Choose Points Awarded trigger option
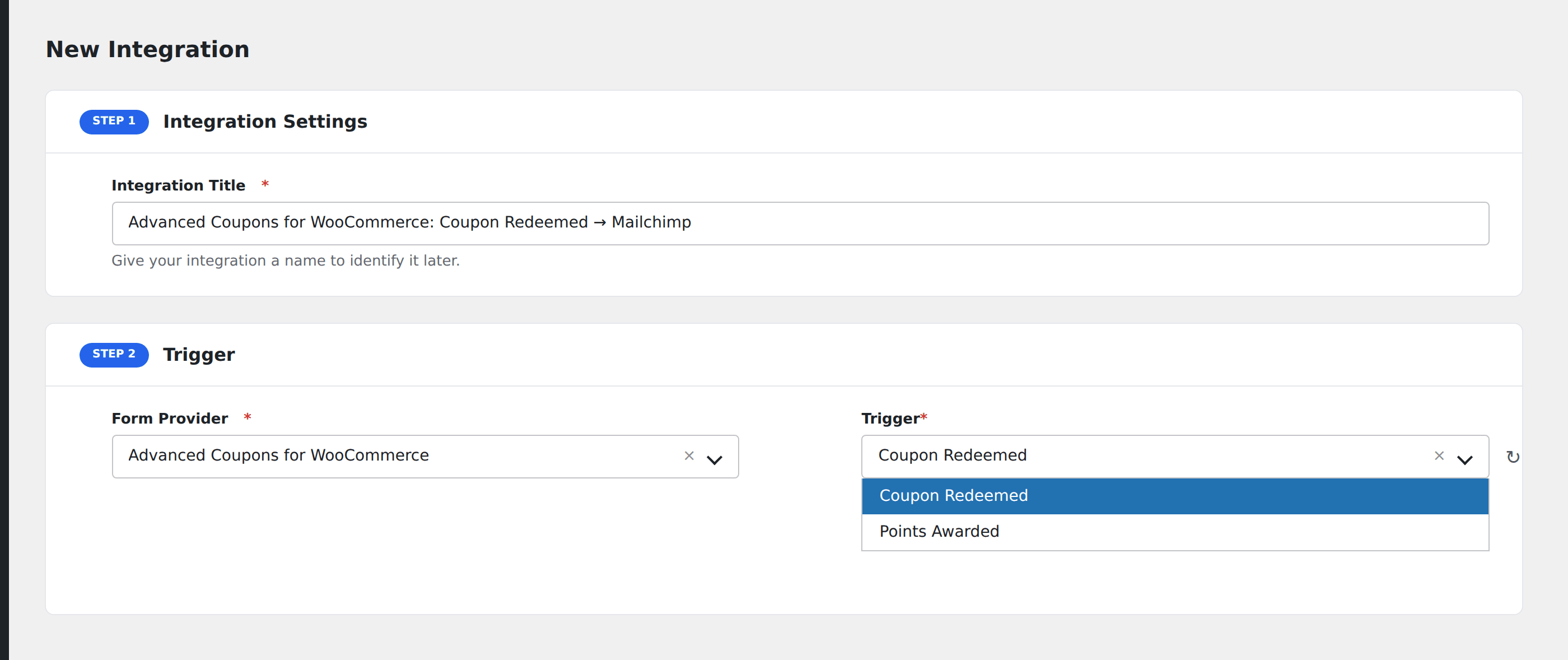This screenshot has height=660, width=1568. (1175, 532)
